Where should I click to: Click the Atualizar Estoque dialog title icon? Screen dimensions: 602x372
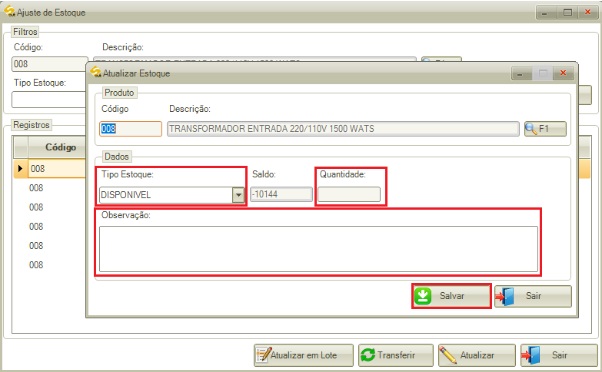point(96,72)
